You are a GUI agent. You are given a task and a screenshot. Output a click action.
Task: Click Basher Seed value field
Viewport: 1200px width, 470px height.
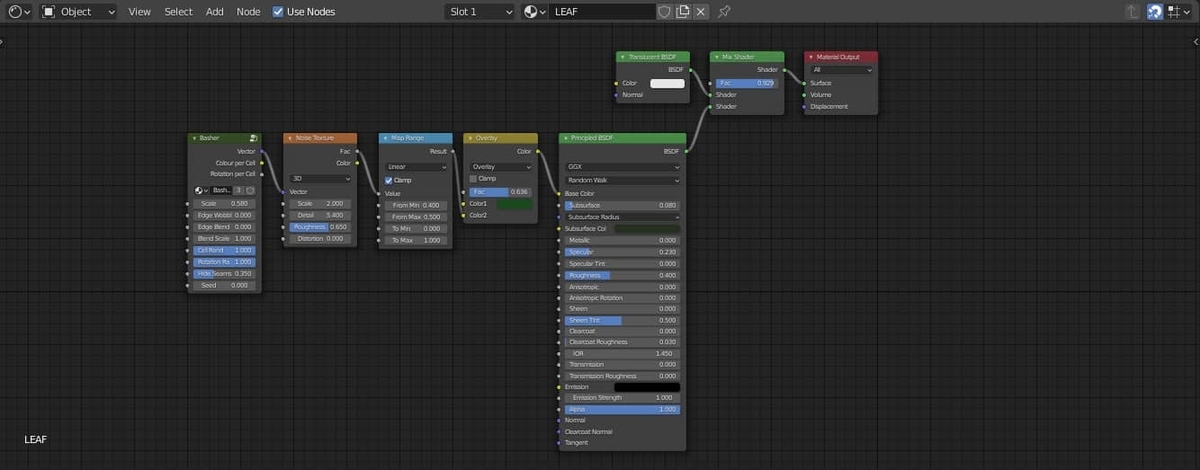click(225, 285)
